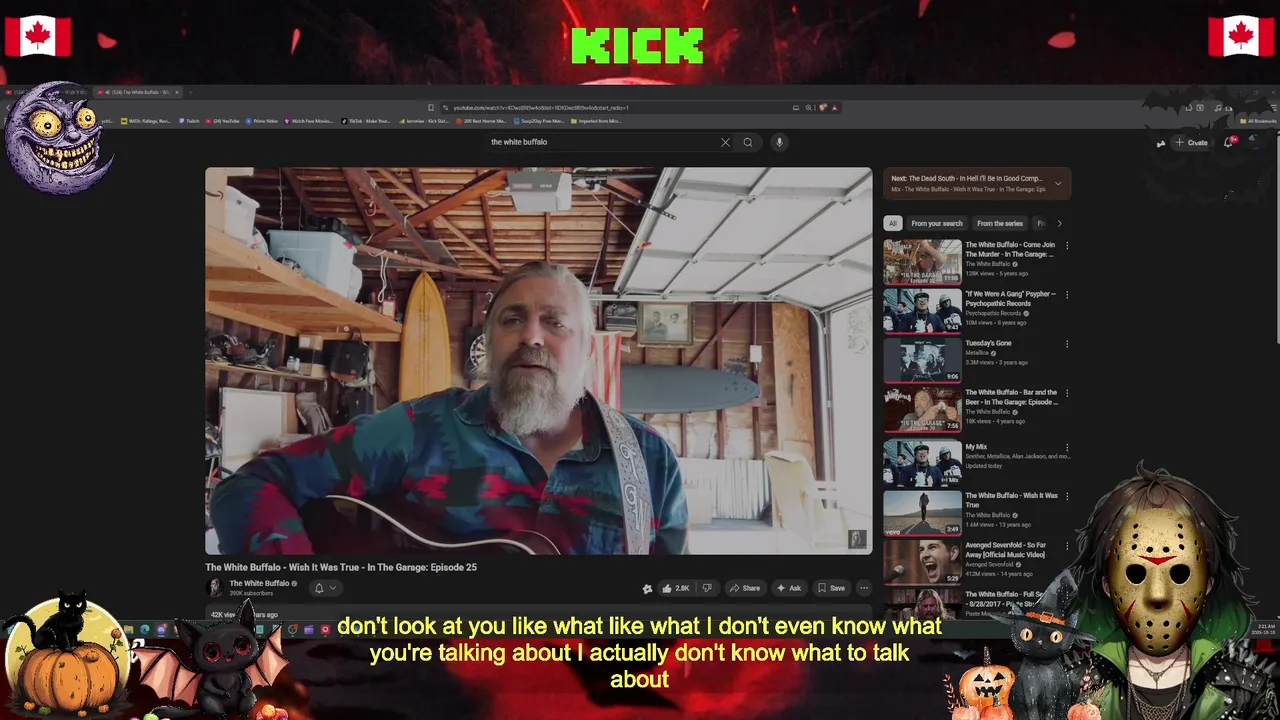Like the video with thumbs-up button
Viewport: 1280px width, 720px height.
click(x=677, y=588)
